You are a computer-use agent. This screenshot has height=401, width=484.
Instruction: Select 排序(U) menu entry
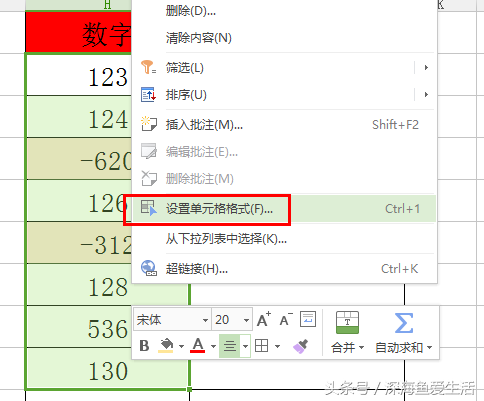click(x=284, y=95)
